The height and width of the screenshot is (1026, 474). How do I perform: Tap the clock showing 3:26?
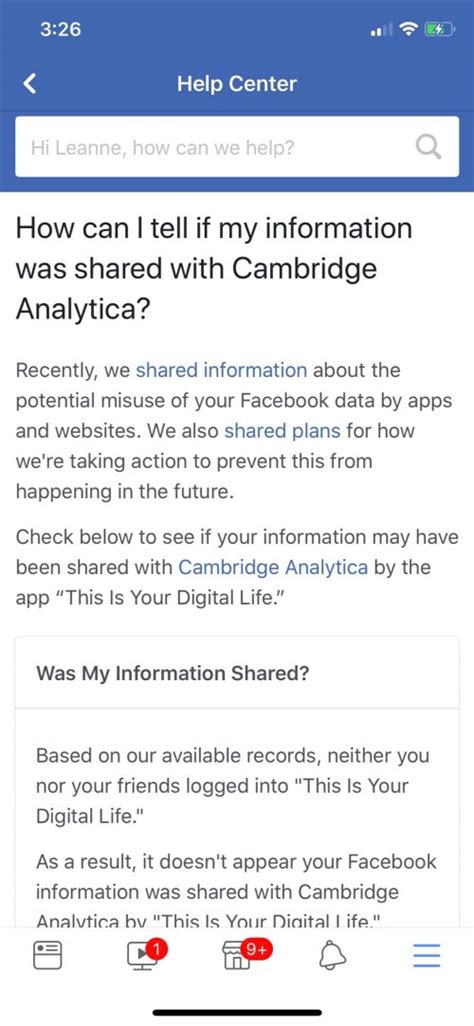60,29
